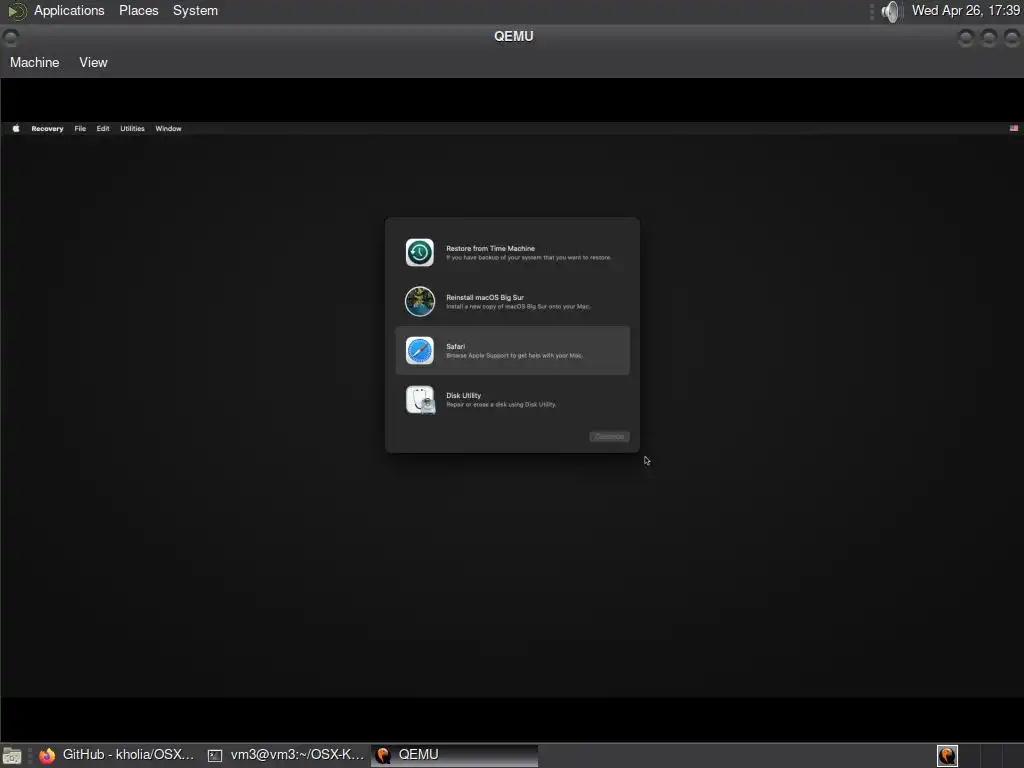Open the Window menu
1024x768 pixels.
click(x=168, y=129)
